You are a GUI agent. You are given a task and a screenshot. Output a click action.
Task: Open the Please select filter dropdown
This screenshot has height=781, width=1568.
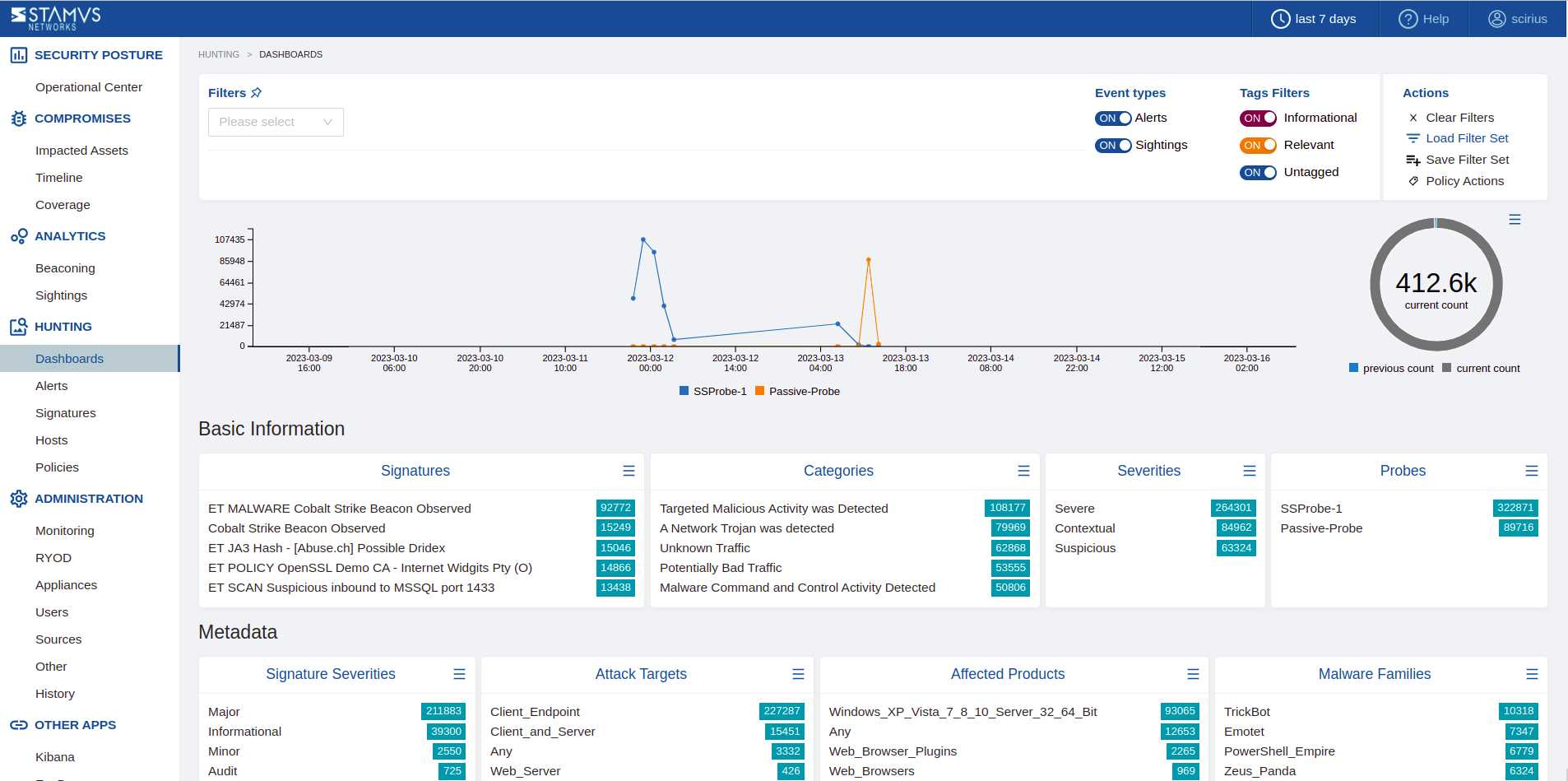(x=276, y=122)
